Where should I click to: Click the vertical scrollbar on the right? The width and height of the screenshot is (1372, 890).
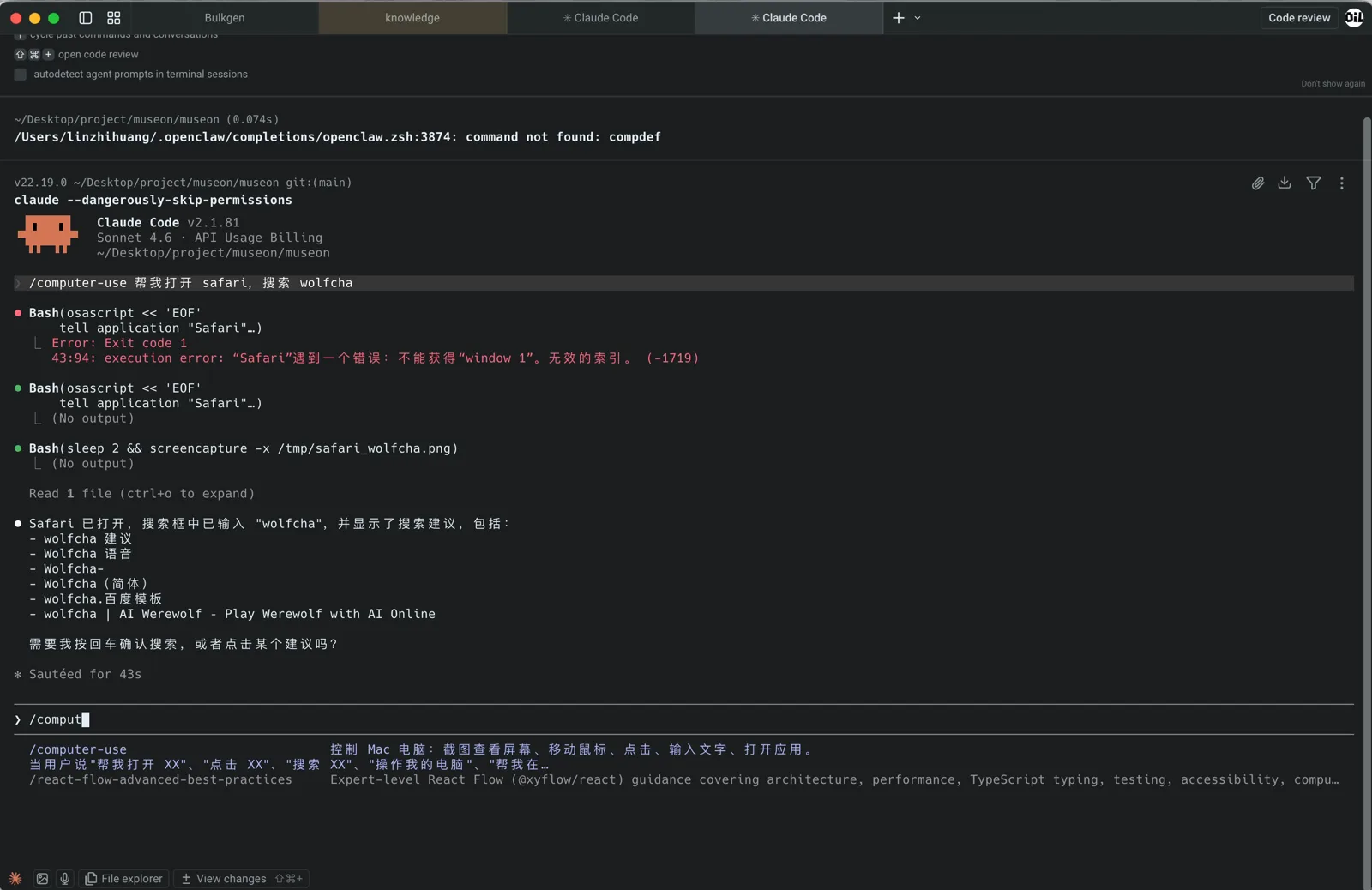point(1367,502)
